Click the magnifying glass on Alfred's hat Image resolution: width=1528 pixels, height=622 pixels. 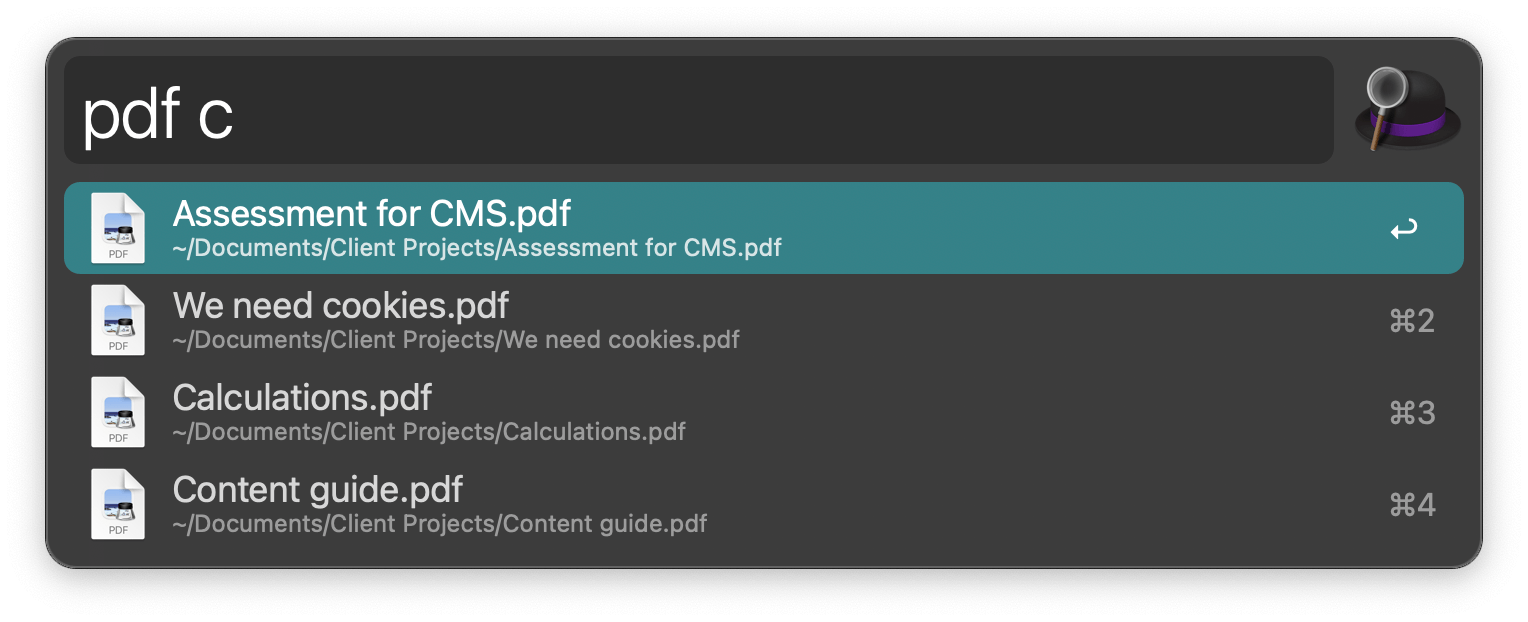(1383, 85)
